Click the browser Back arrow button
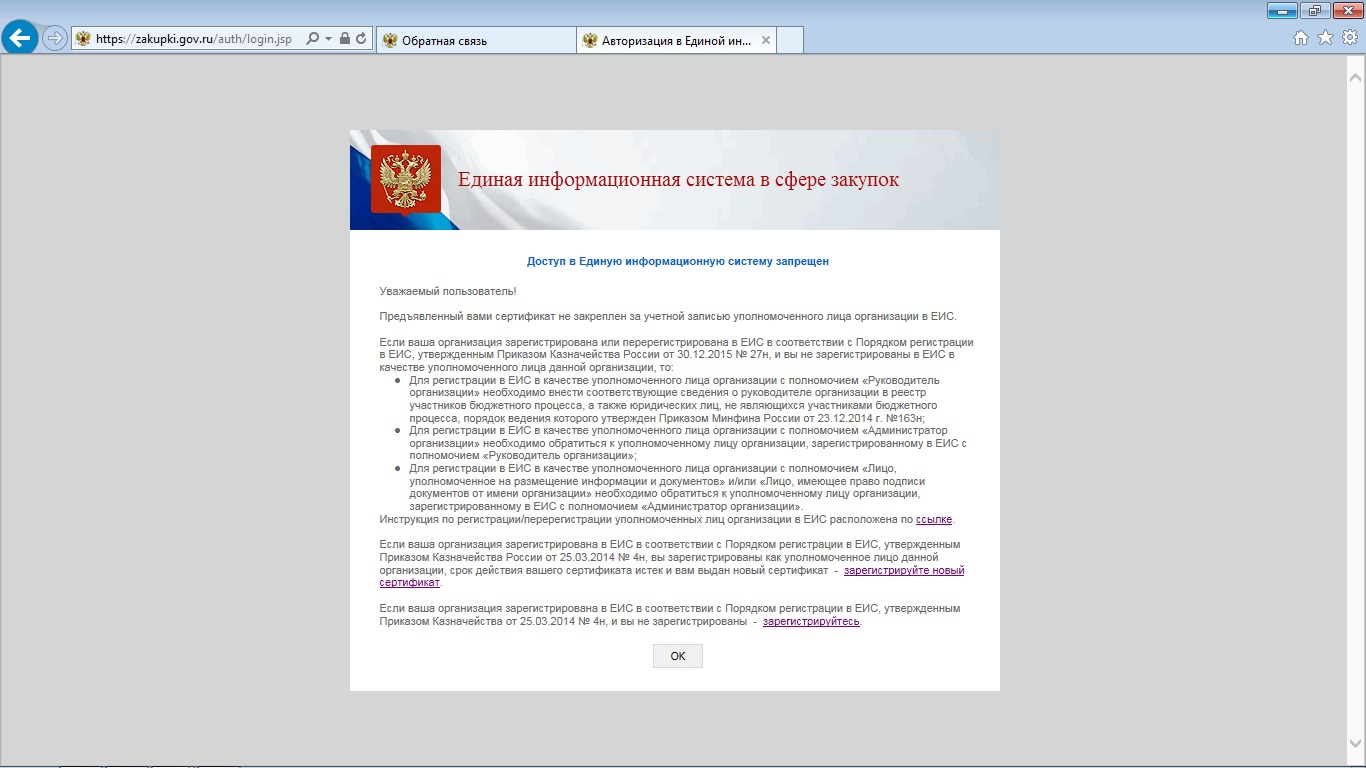Image resolution: width=1366 pixels, height=768 pixels. tap(20, 39)
